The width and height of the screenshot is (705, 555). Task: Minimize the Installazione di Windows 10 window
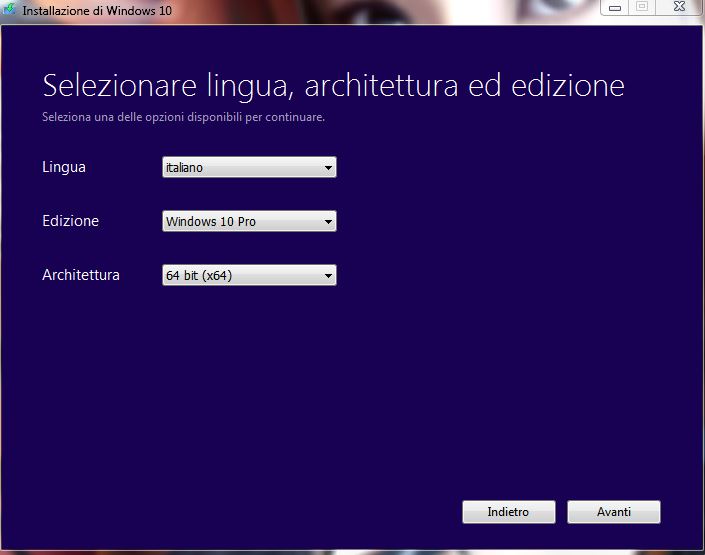[x=615, y=8]
